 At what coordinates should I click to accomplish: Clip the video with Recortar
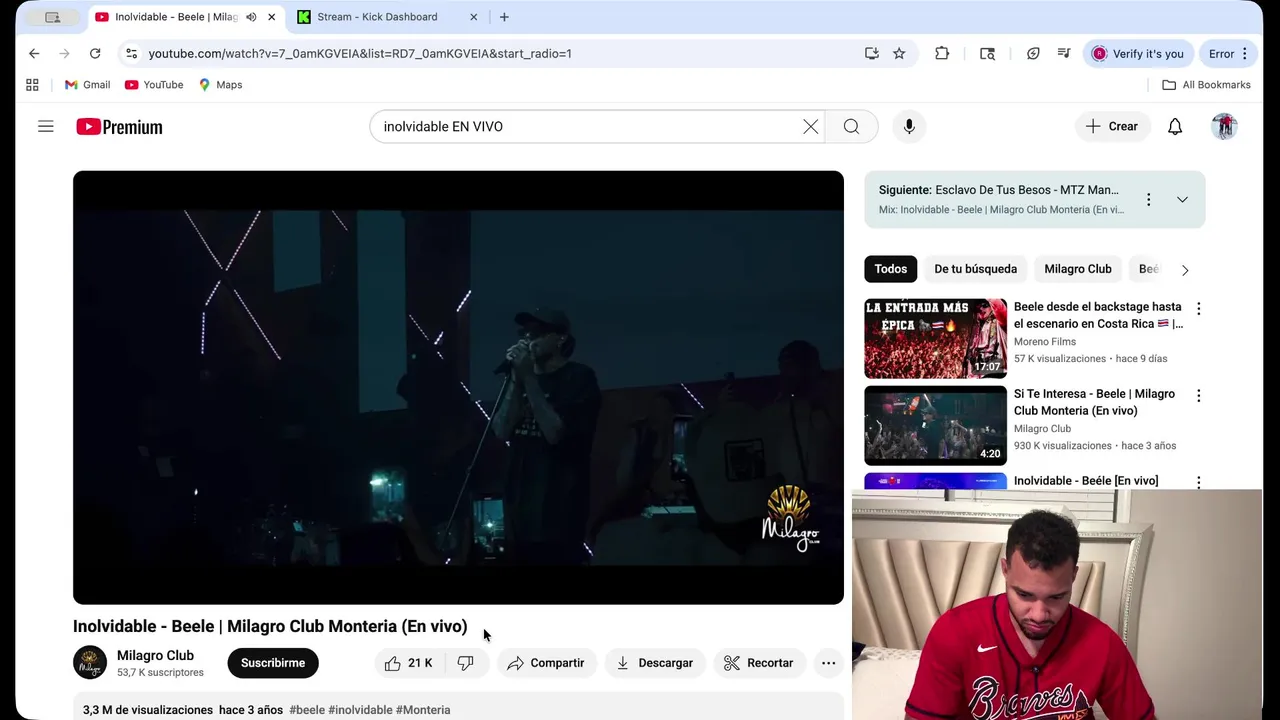[x=759, y=663]
